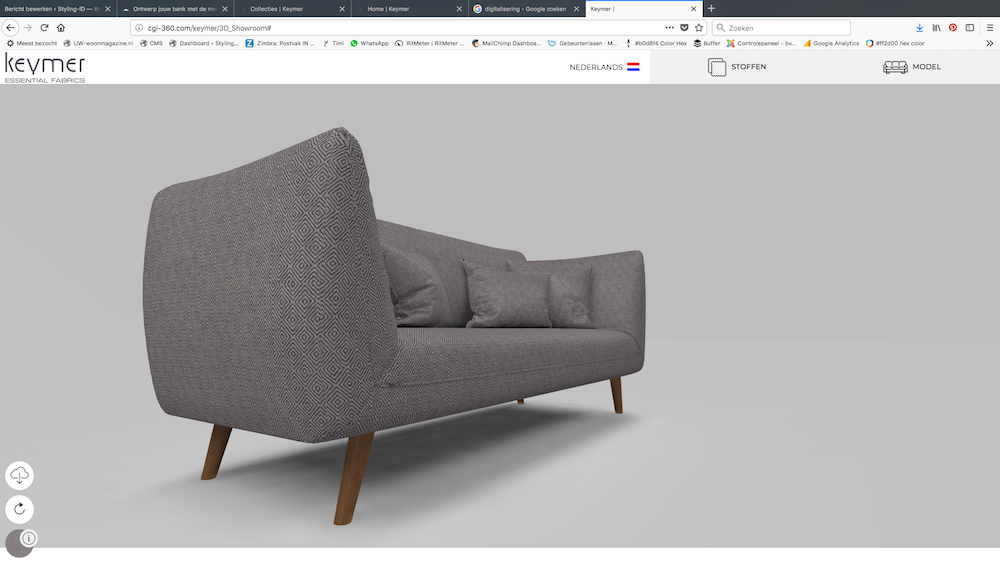Open Zimbra Postvak IN bookmark
The image size is (1000, 563).
click(280, 43)
